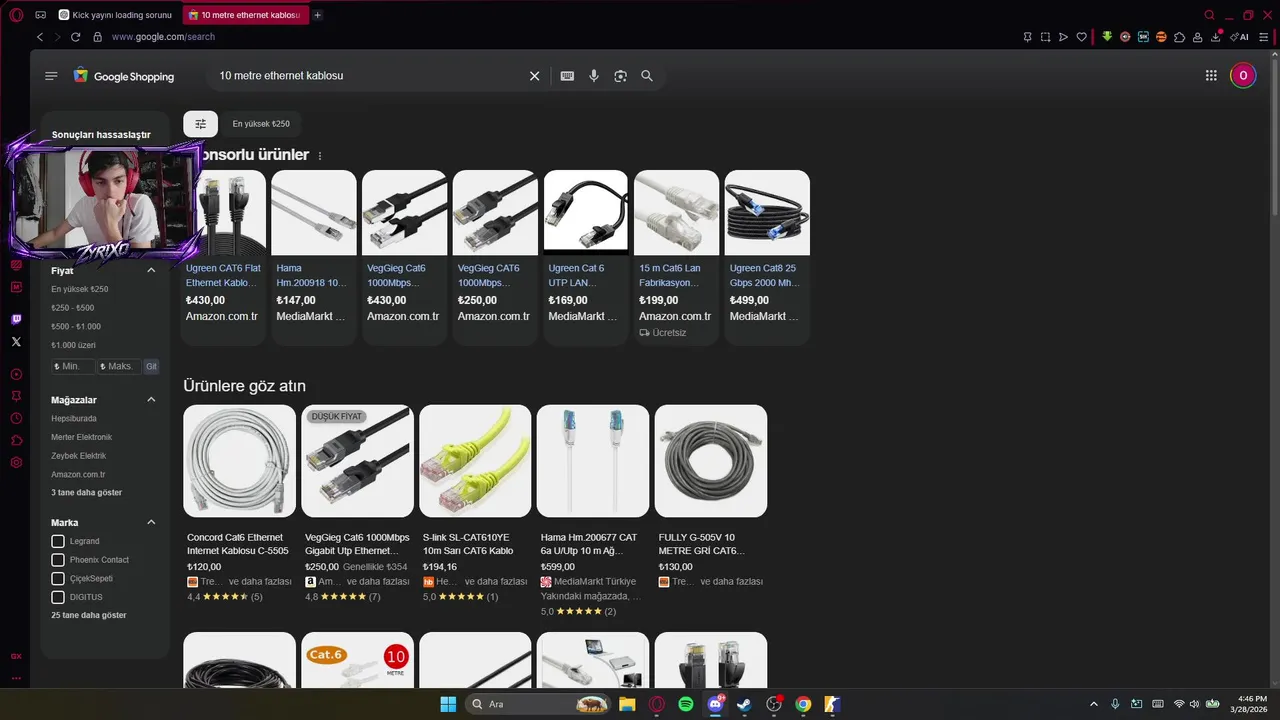
Task: Add page to Opera pinboards with pin icon
Action: pyautogui.click(x=1027, y=37)
